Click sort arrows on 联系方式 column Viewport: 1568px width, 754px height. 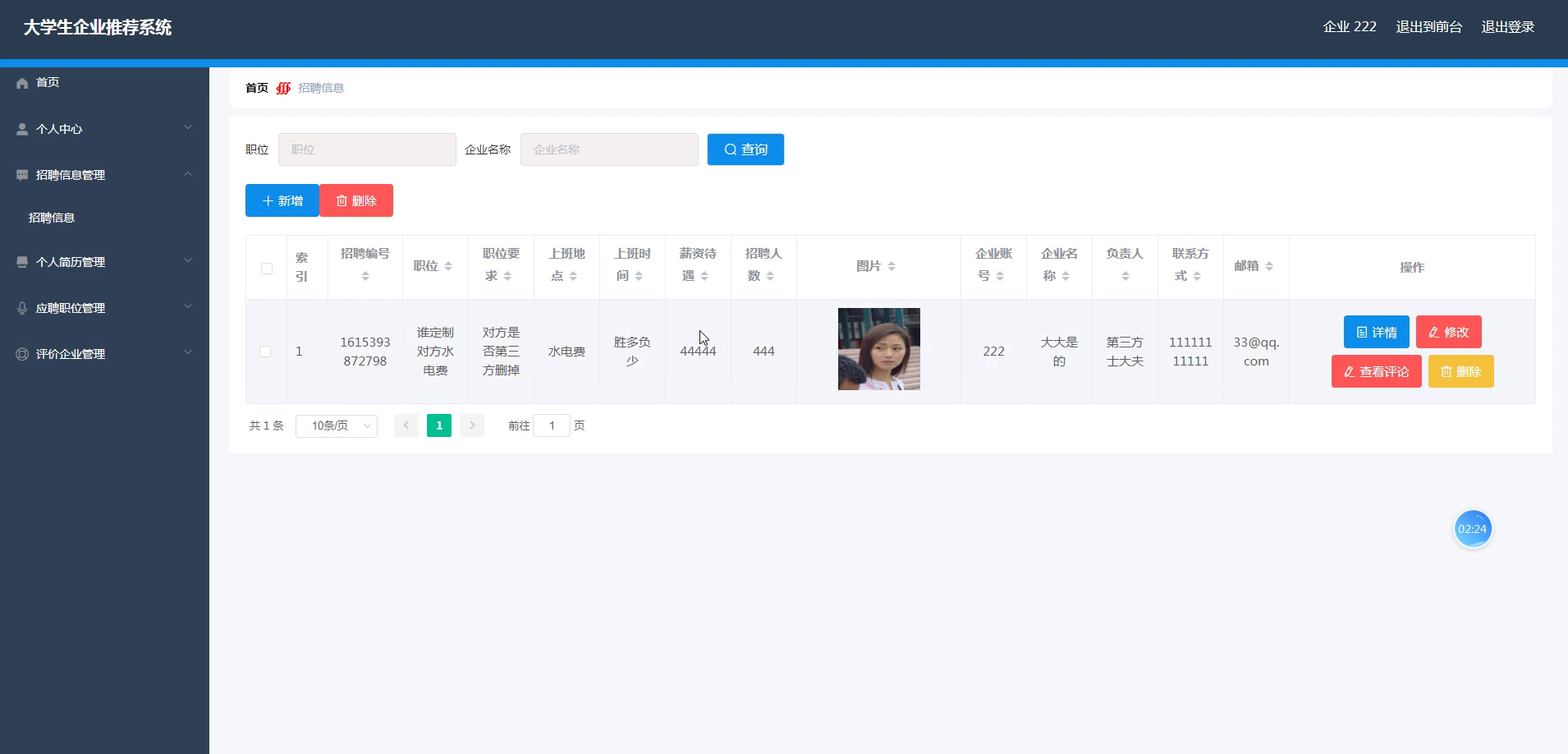(x=1197, y=276)
